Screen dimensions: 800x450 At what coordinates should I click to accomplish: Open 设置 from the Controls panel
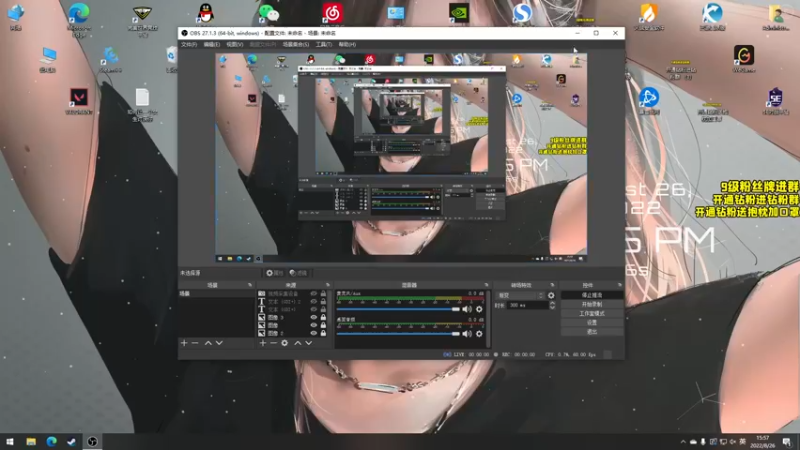coord(592,322)
